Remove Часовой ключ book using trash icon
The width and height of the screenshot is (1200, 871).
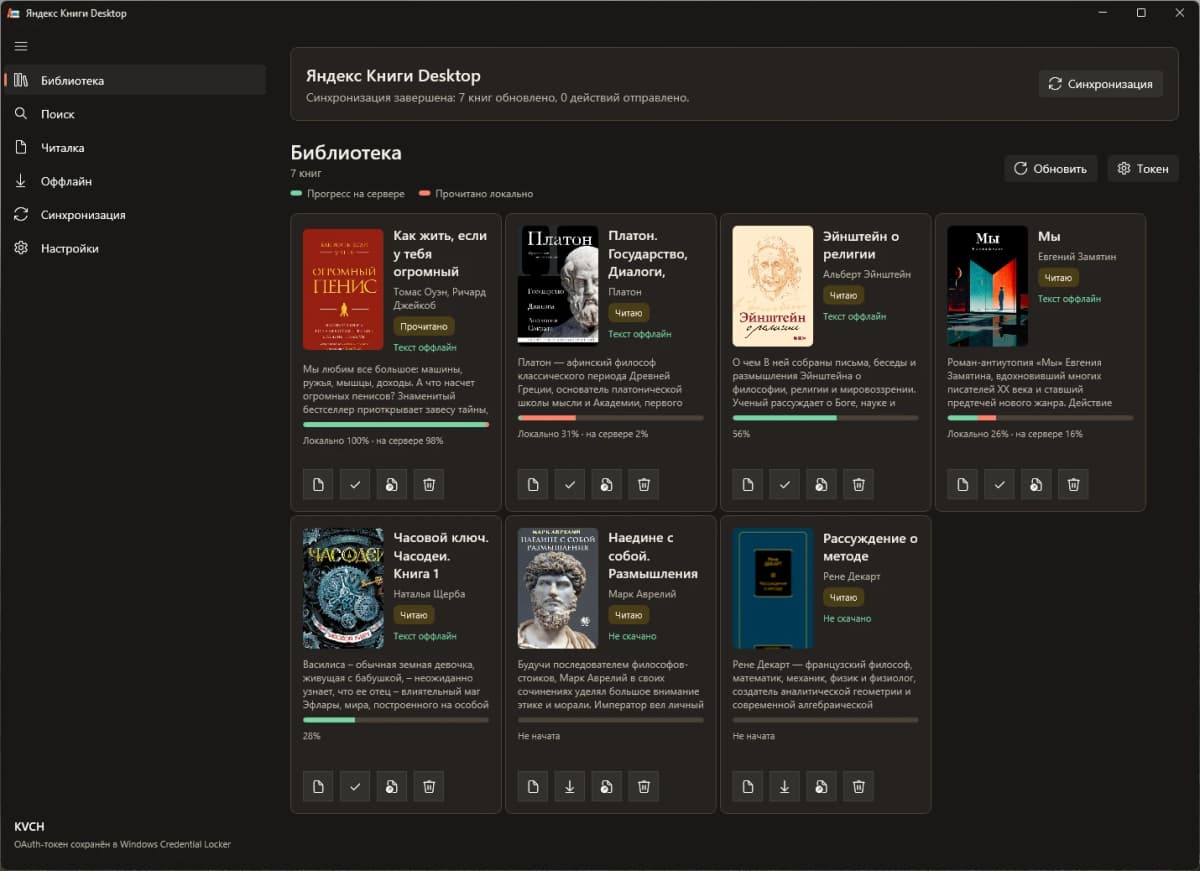(x=429, y=787)
